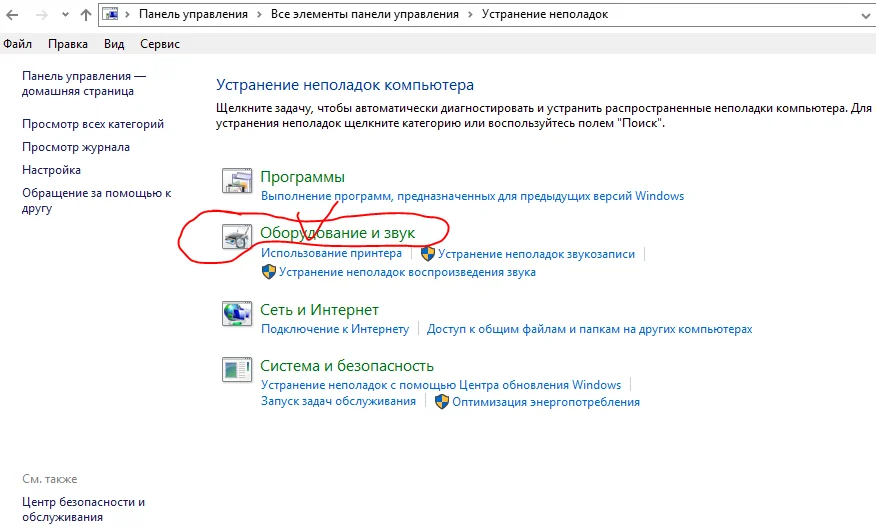This screenshot has width=876, height=531.
Task: Click the Система и безопасность category icon
Action: point(237,369)
